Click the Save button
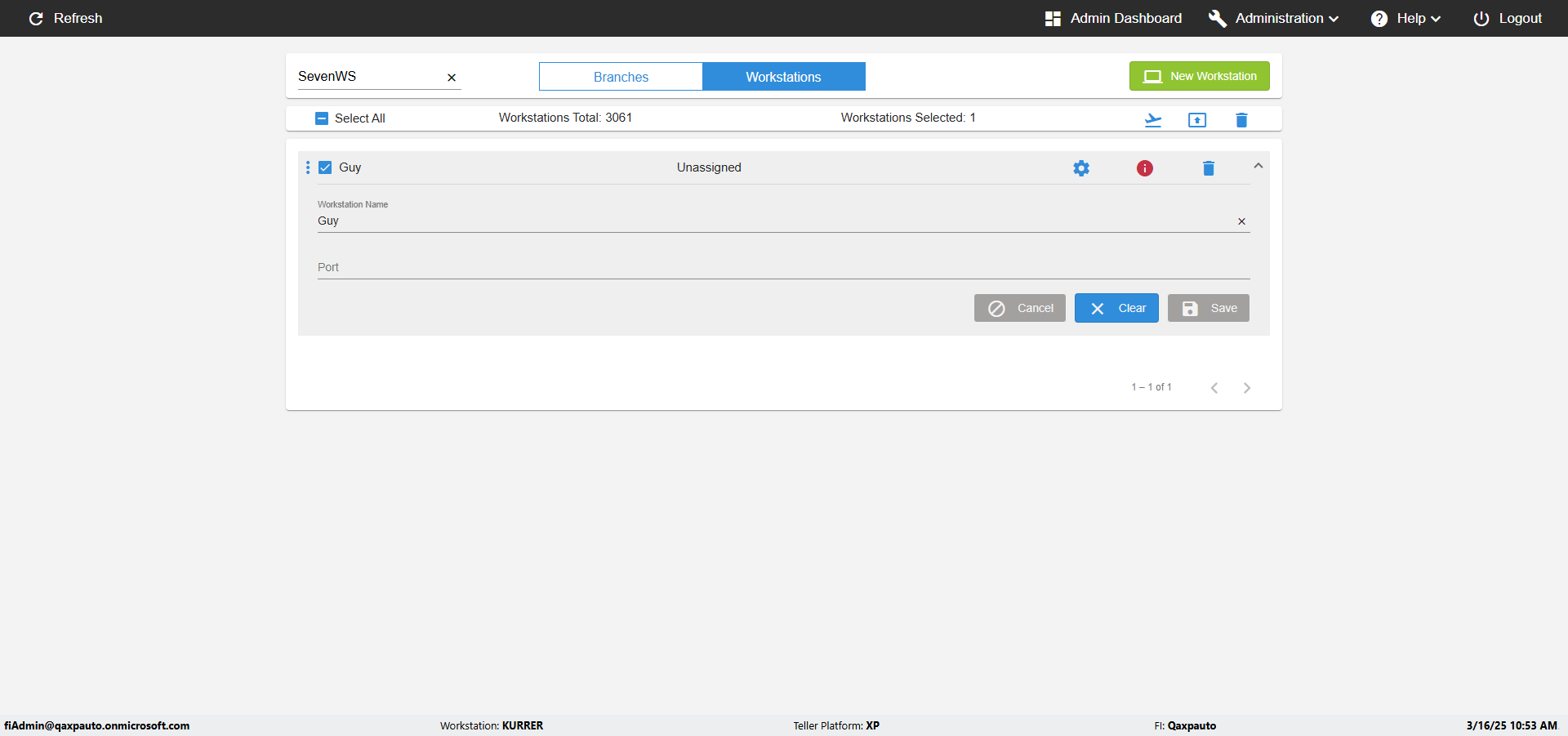Screen dimensions: 1568x736 coord(1209,308)
